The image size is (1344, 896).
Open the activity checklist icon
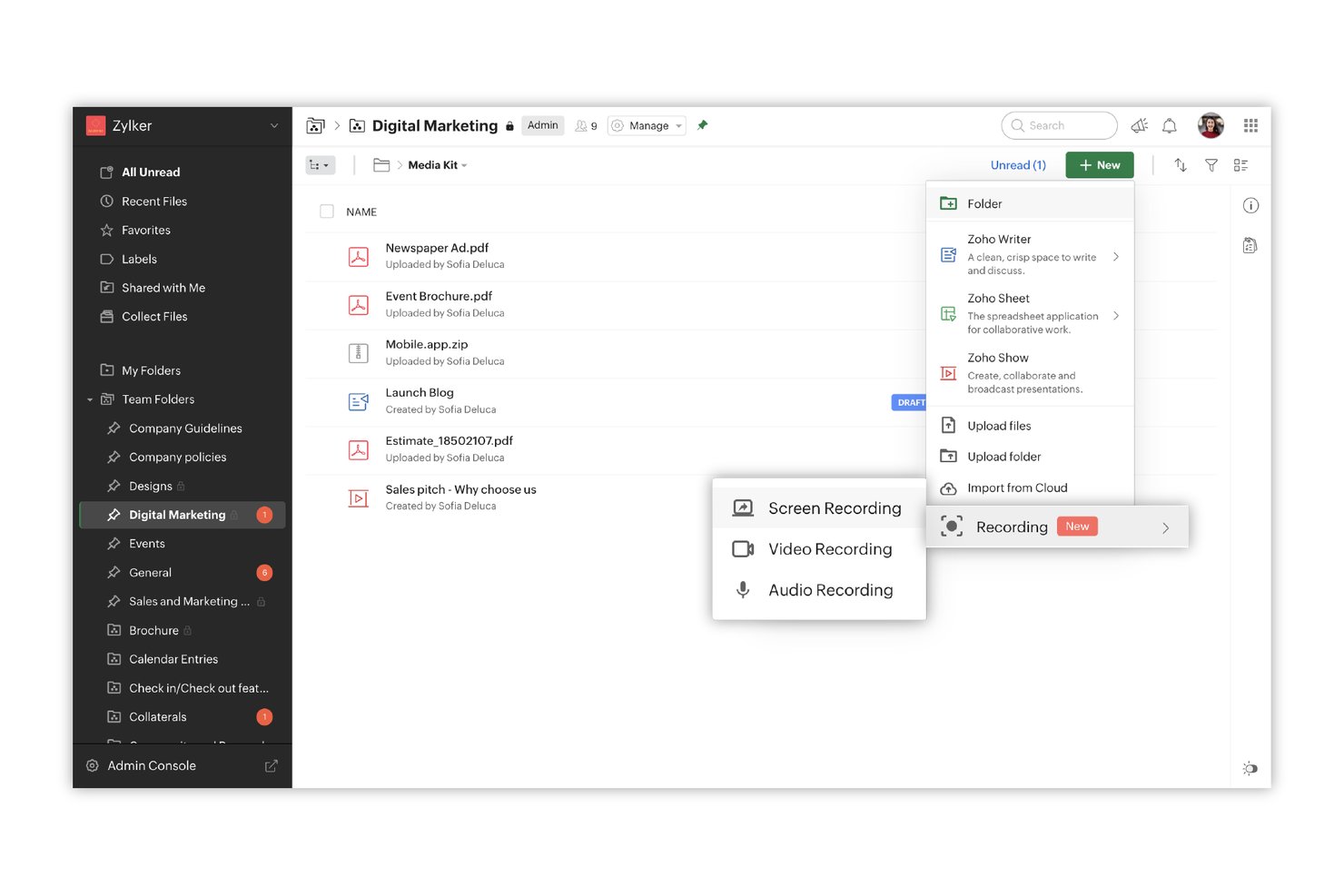pos(1250,245)
